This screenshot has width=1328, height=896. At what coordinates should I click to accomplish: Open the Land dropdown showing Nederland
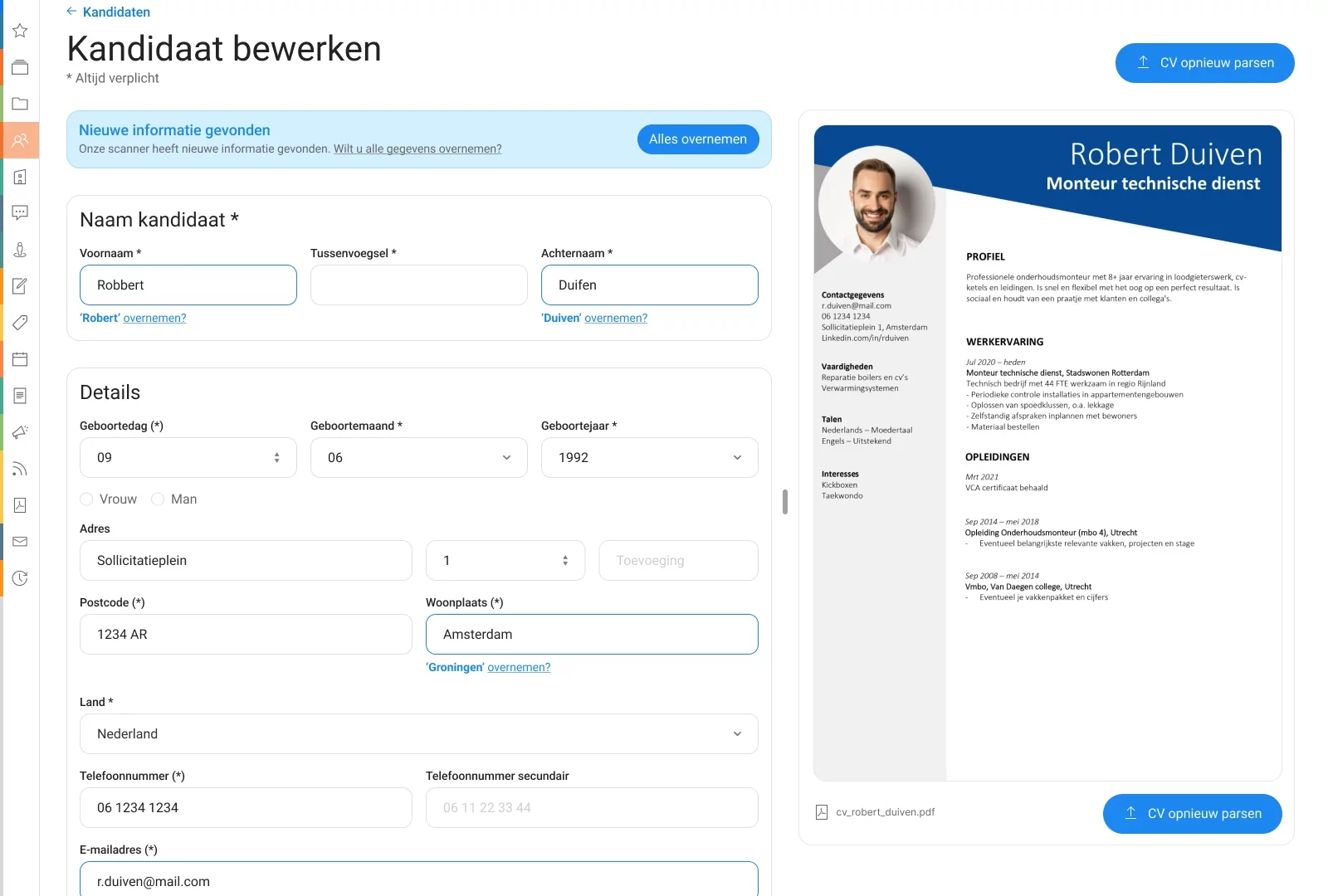coord(418,733)
